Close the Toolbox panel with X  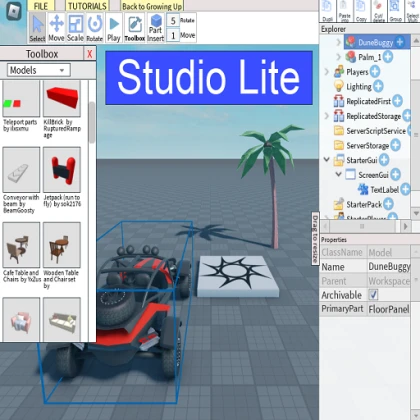(x=90, y=54)
